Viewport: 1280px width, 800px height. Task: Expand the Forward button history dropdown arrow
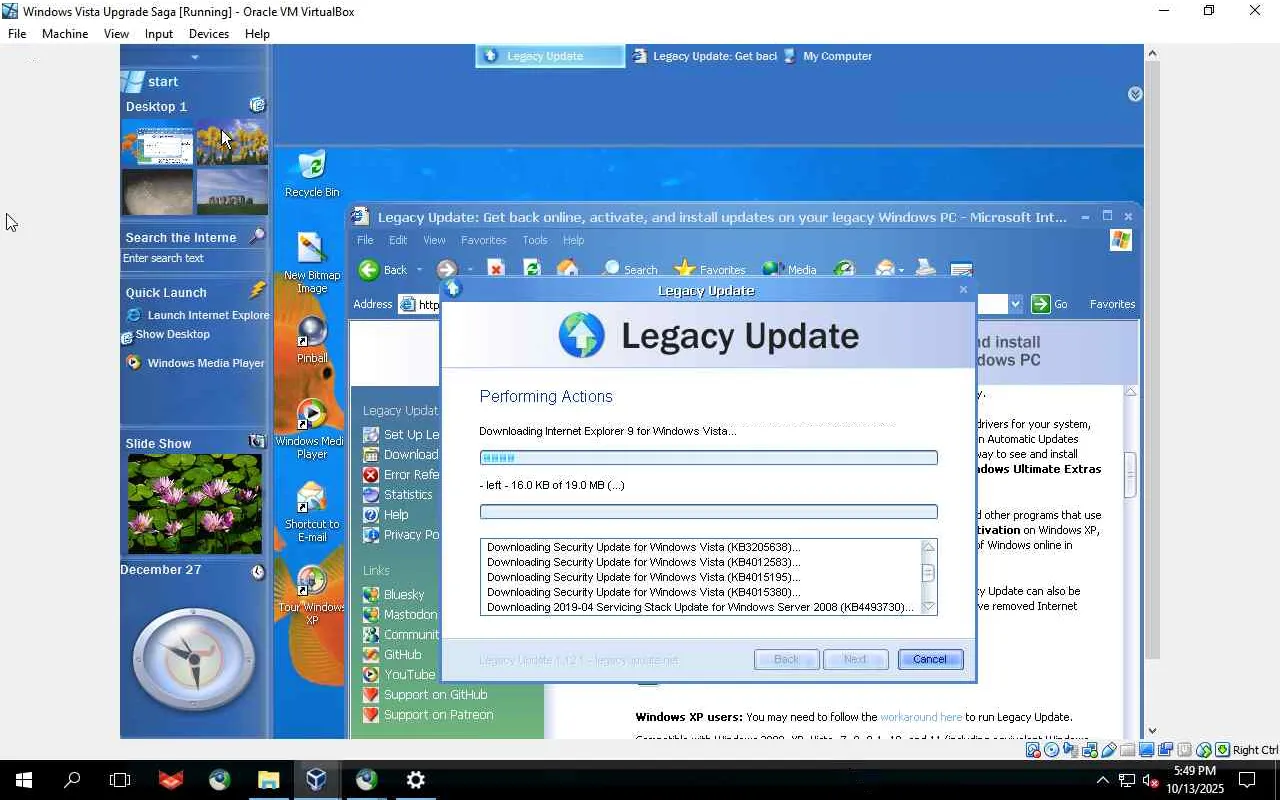click(469, 270)
